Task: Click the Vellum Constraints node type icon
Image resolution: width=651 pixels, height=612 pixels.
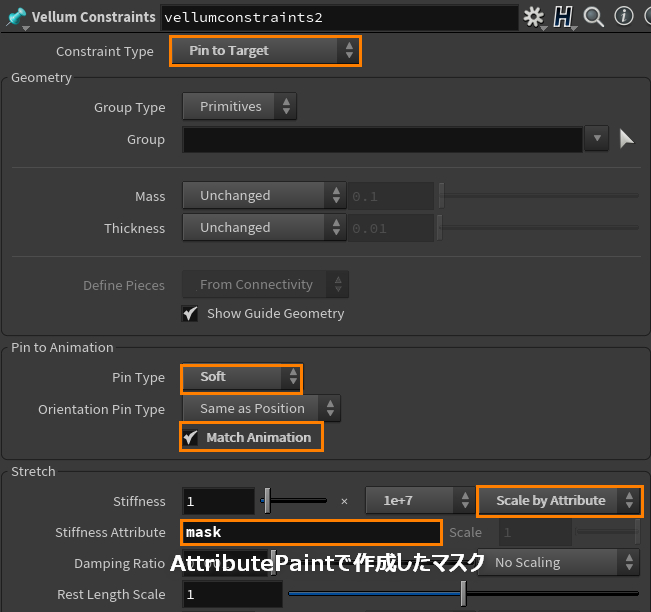Action: tap(16, 17)
